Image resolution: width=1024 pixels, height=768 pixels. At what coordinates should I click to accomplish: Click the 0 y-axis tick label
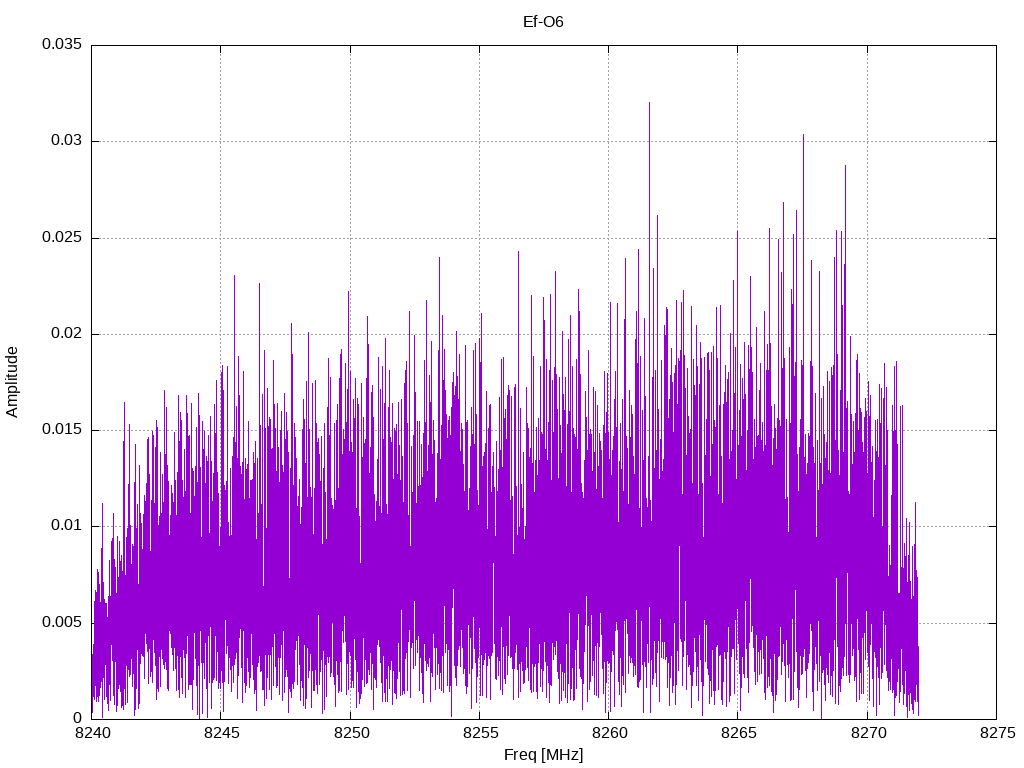tap(78, 718)
